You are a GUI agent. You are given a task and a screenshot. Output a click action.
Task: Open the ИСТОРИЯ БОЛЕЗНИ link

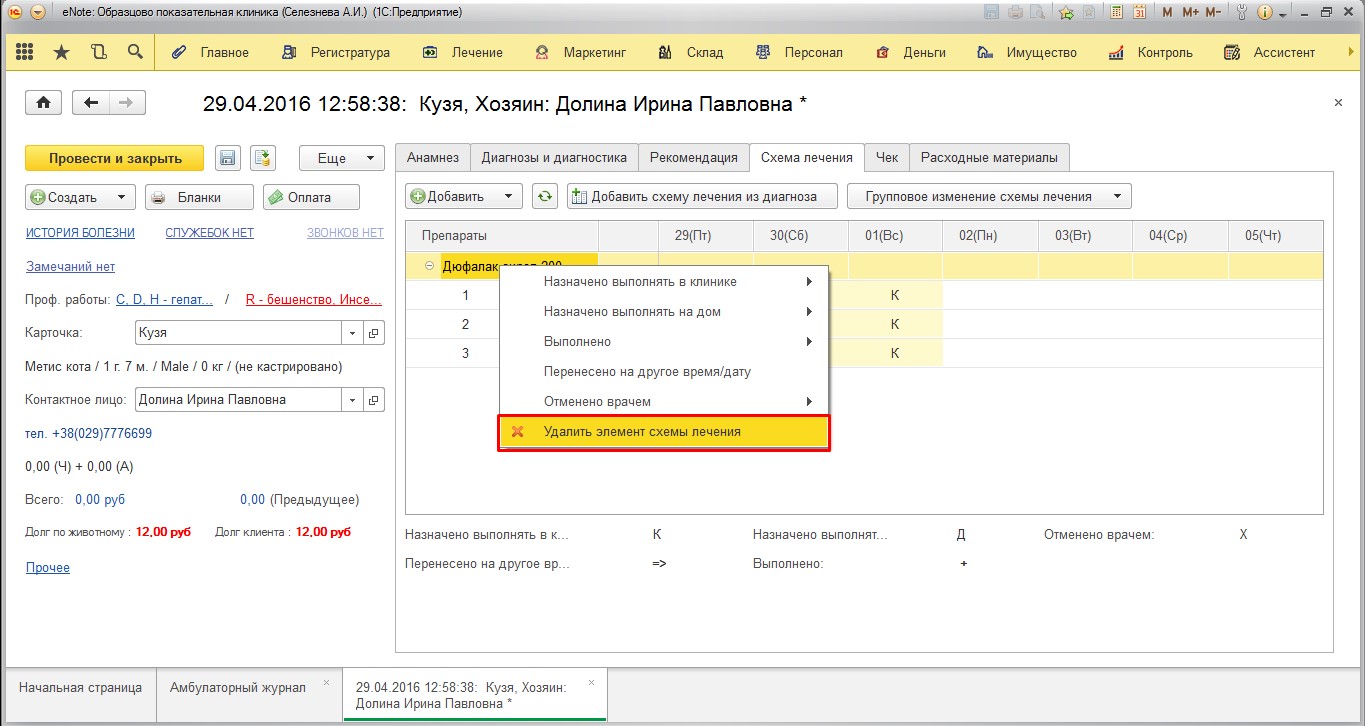click(80, 233)
